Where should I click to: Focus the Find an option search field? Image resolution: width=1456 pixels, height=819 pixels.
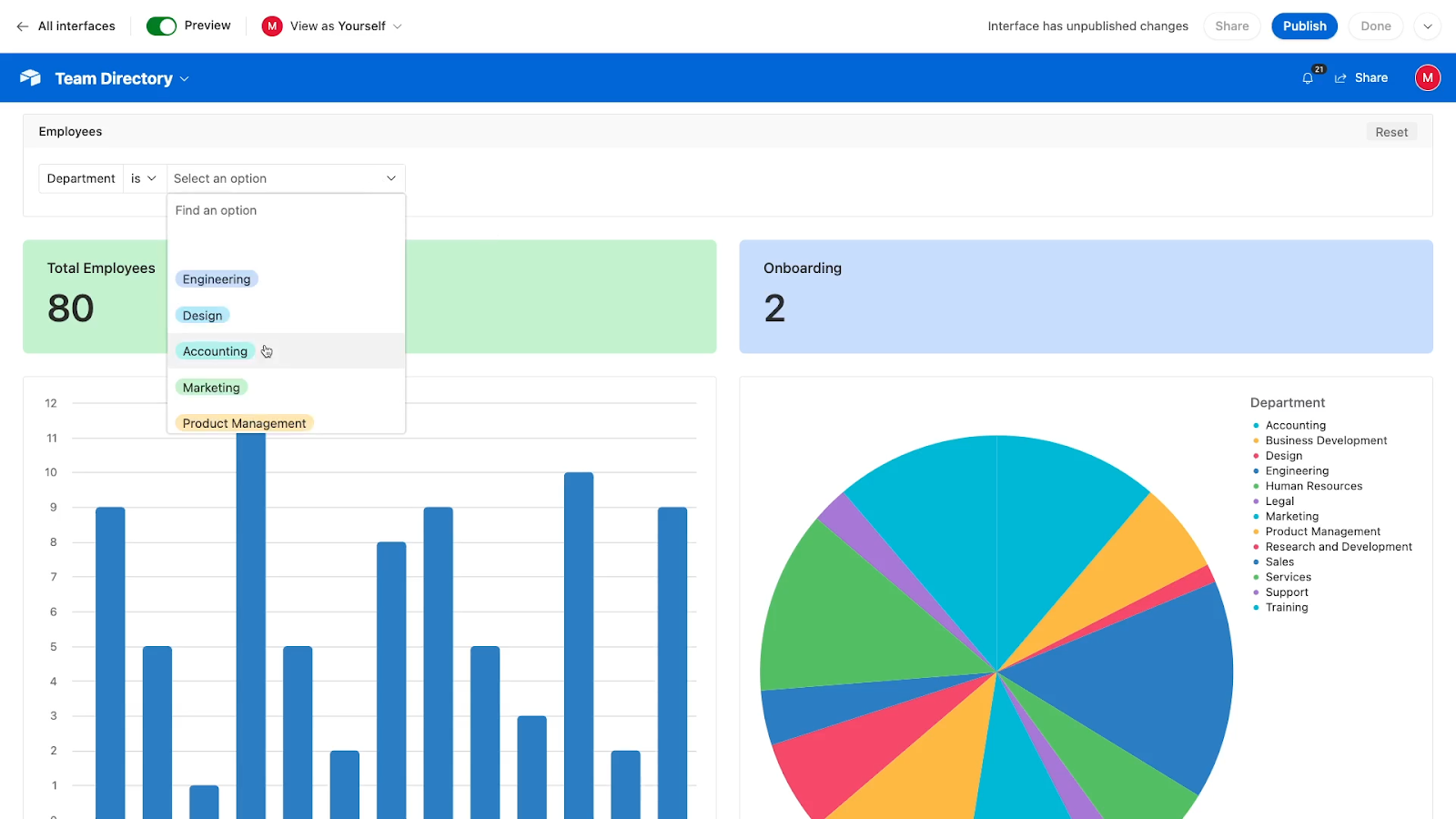pyautogui.click(x=286, y=210)
